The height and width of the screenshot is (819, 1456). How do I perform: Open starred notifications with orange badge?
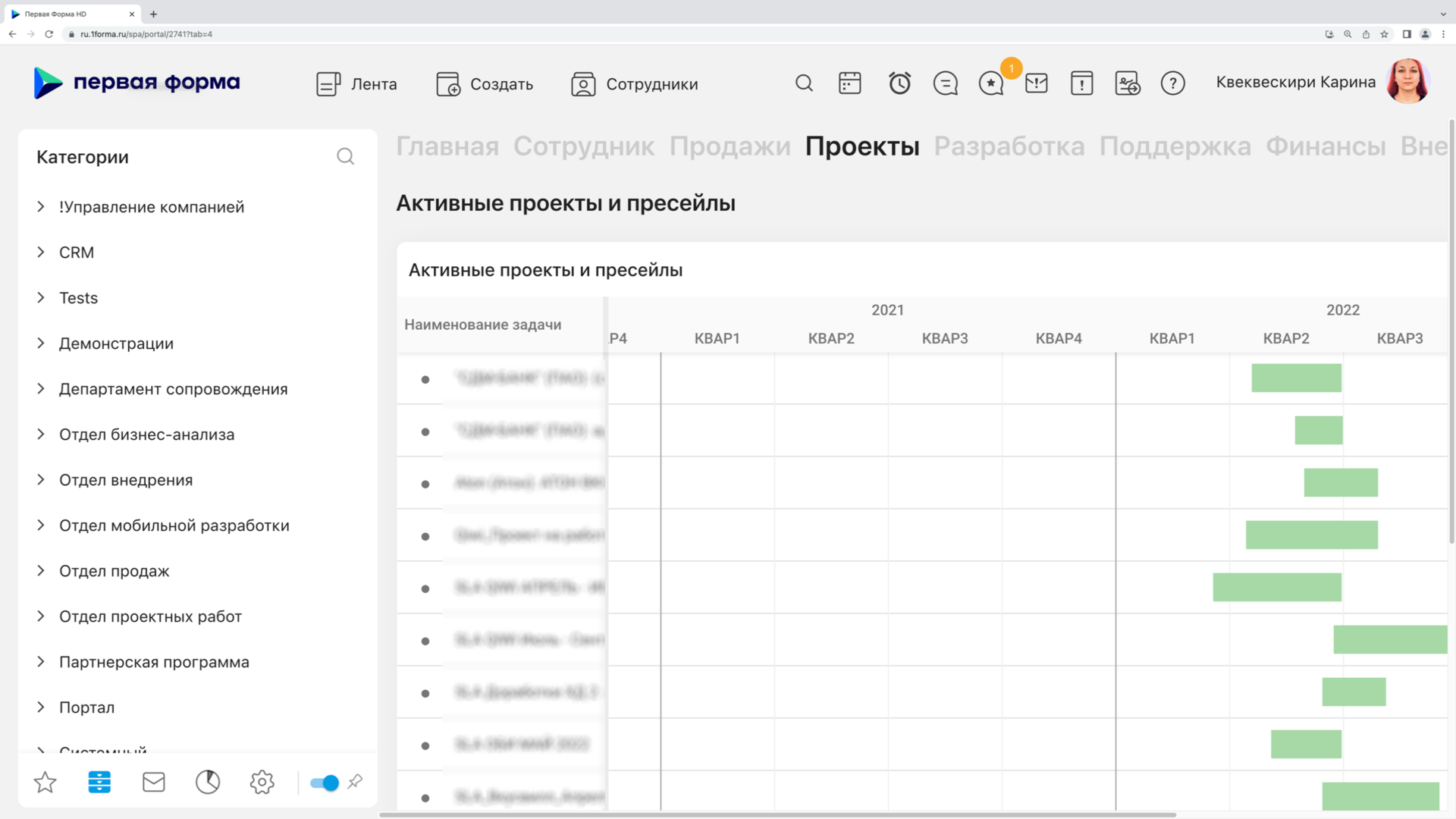point(991,83)
